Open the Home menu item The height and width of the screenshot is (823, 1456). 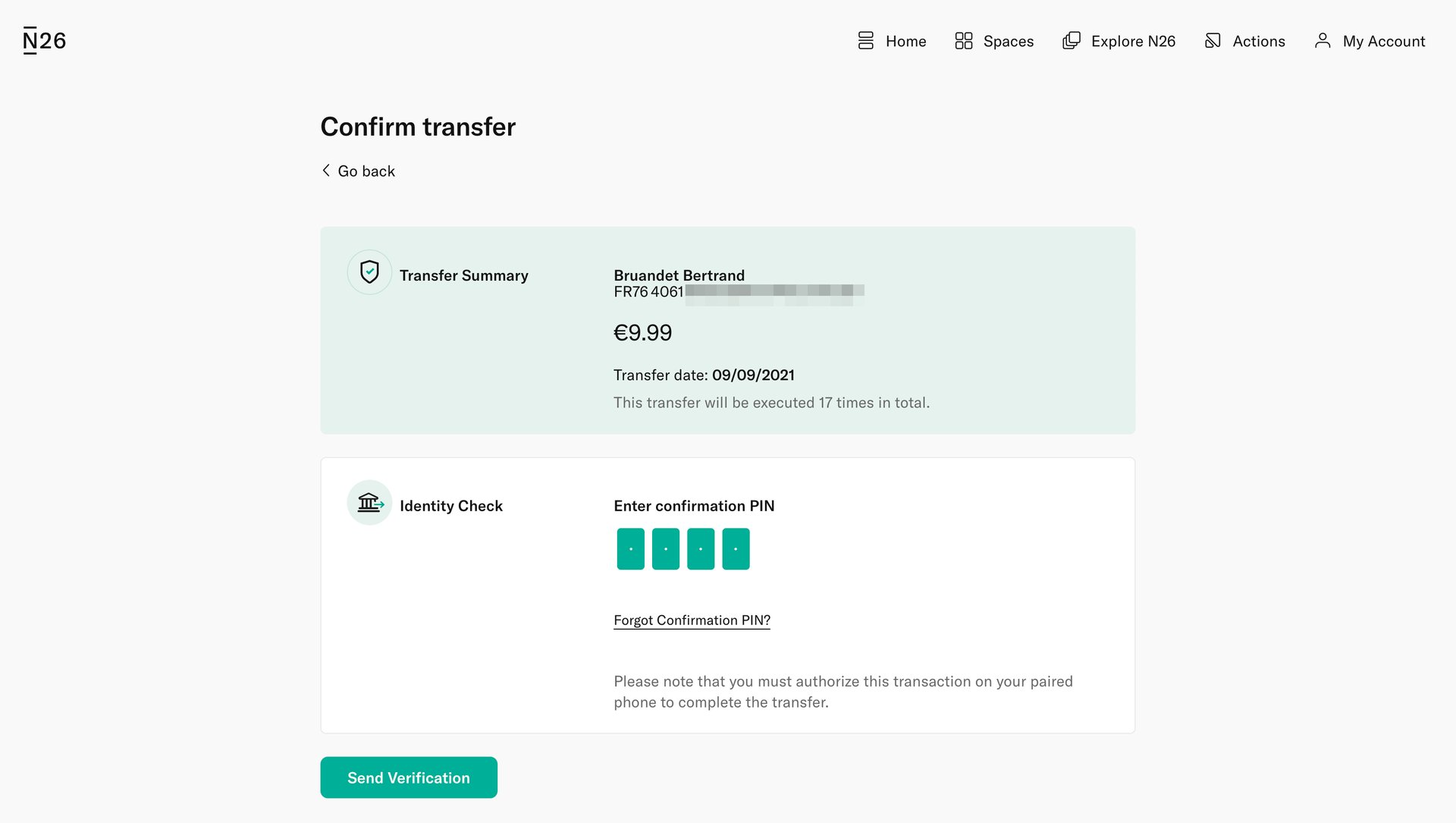tap(905, 41)
